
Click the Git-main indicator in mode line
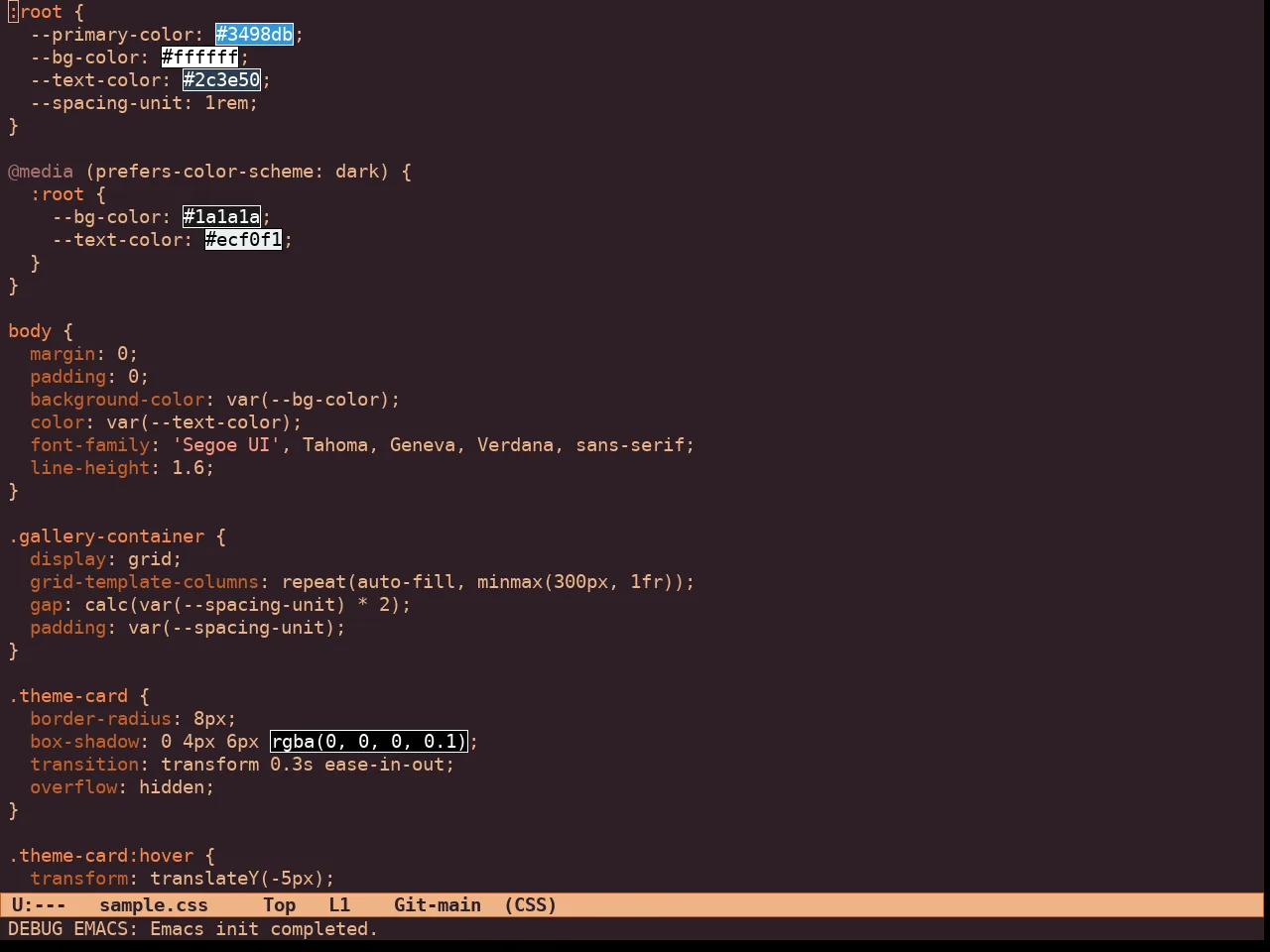(x=438, y=904)
